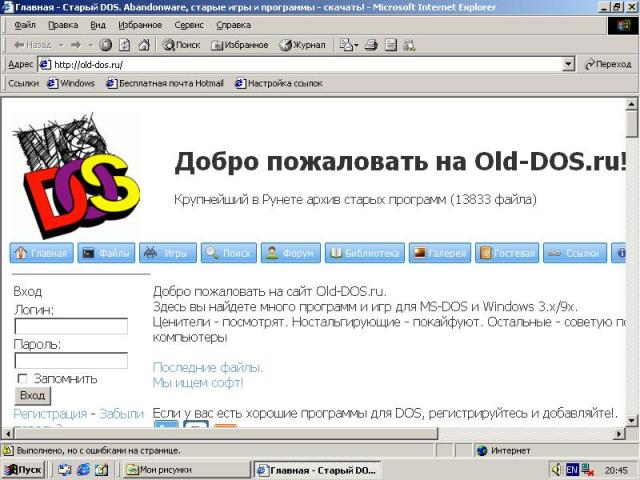Go to Форум site section
Viewport: 640px width, 480px height.
291,253
